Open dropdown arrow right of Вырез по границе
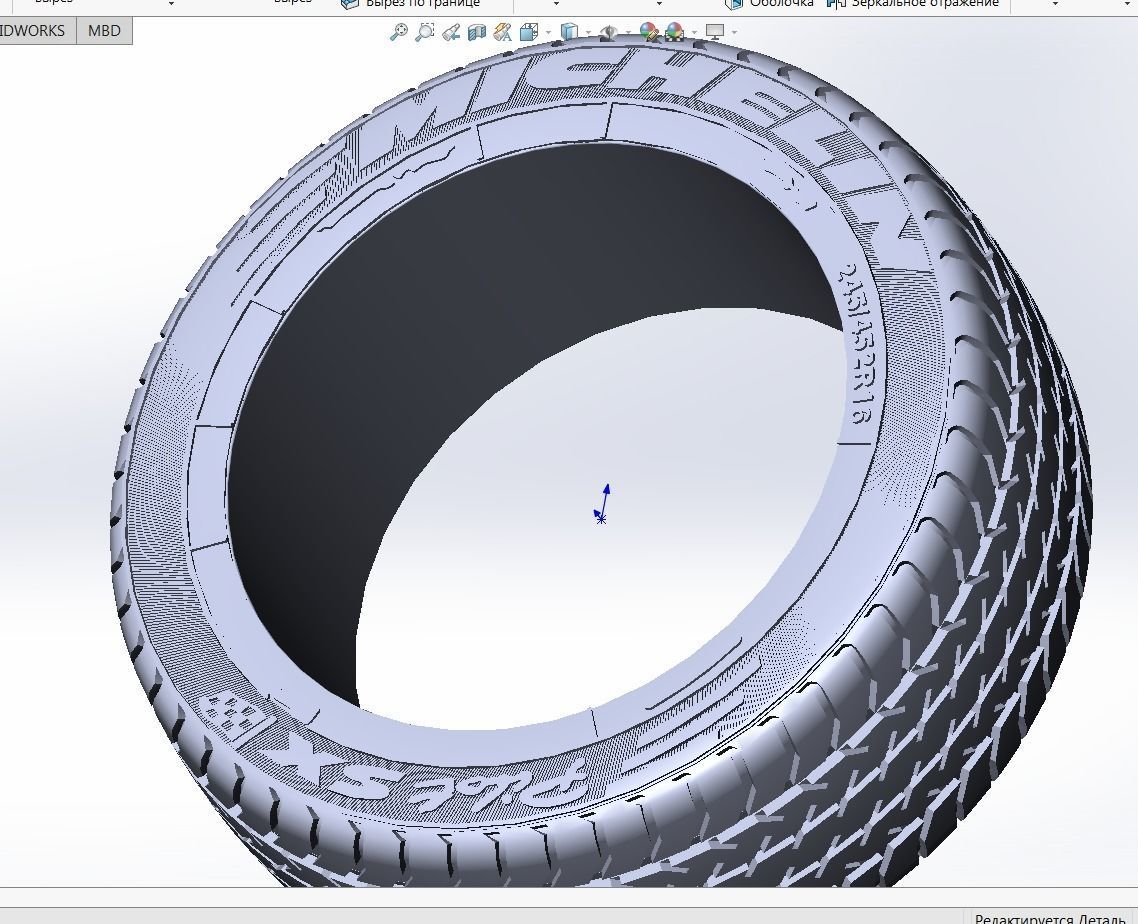The image size is (1138, 924). click(x=556, y=4)
